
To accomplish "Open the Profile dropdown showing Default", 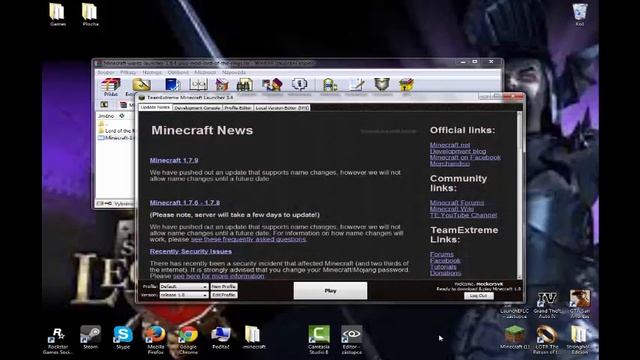I will tap(184, 287).
